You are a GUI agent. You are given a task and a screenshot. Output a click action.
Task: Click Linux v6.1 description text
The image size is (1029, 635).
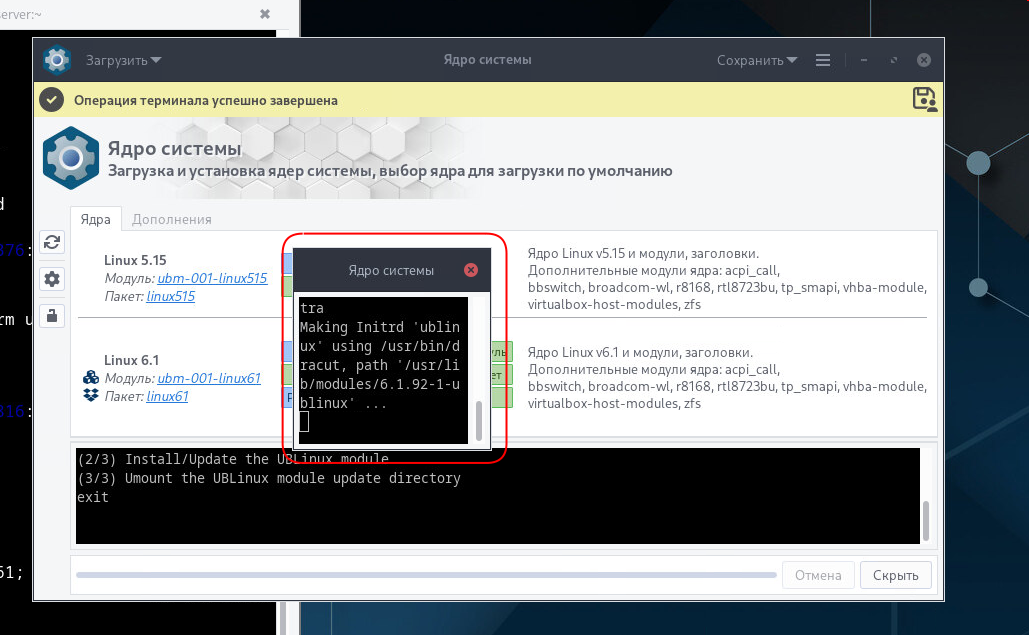(x=727, y=378)
